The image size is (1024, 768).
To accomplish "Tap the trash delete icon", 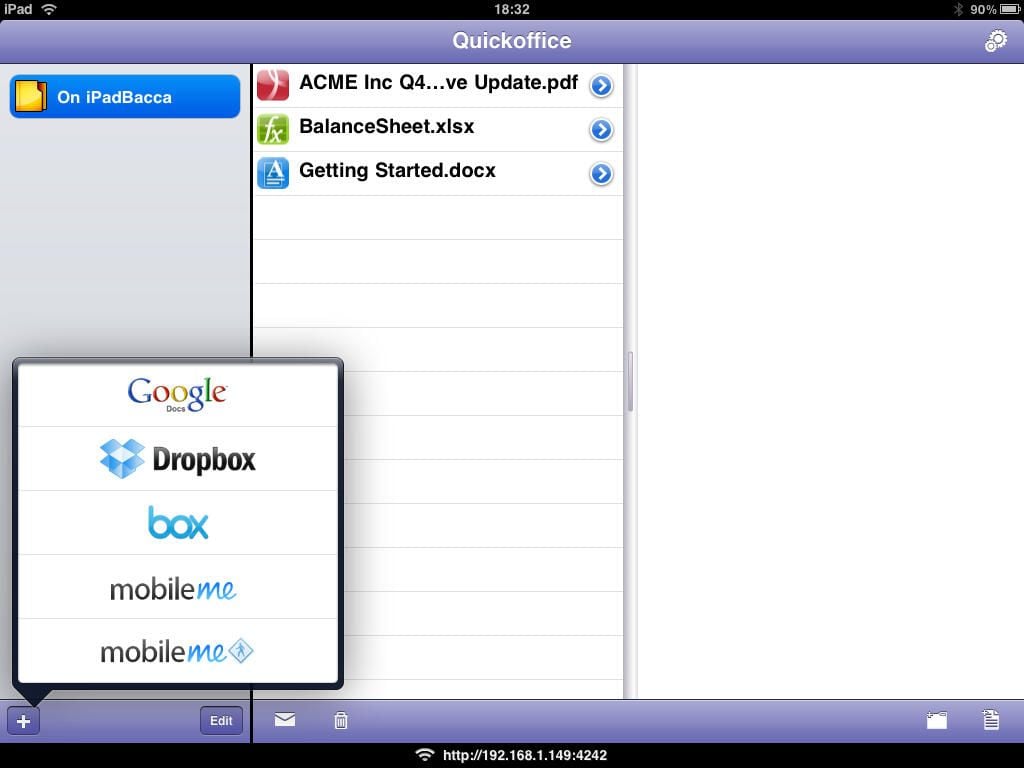I will pyautogui.click(x=341, y=720).
